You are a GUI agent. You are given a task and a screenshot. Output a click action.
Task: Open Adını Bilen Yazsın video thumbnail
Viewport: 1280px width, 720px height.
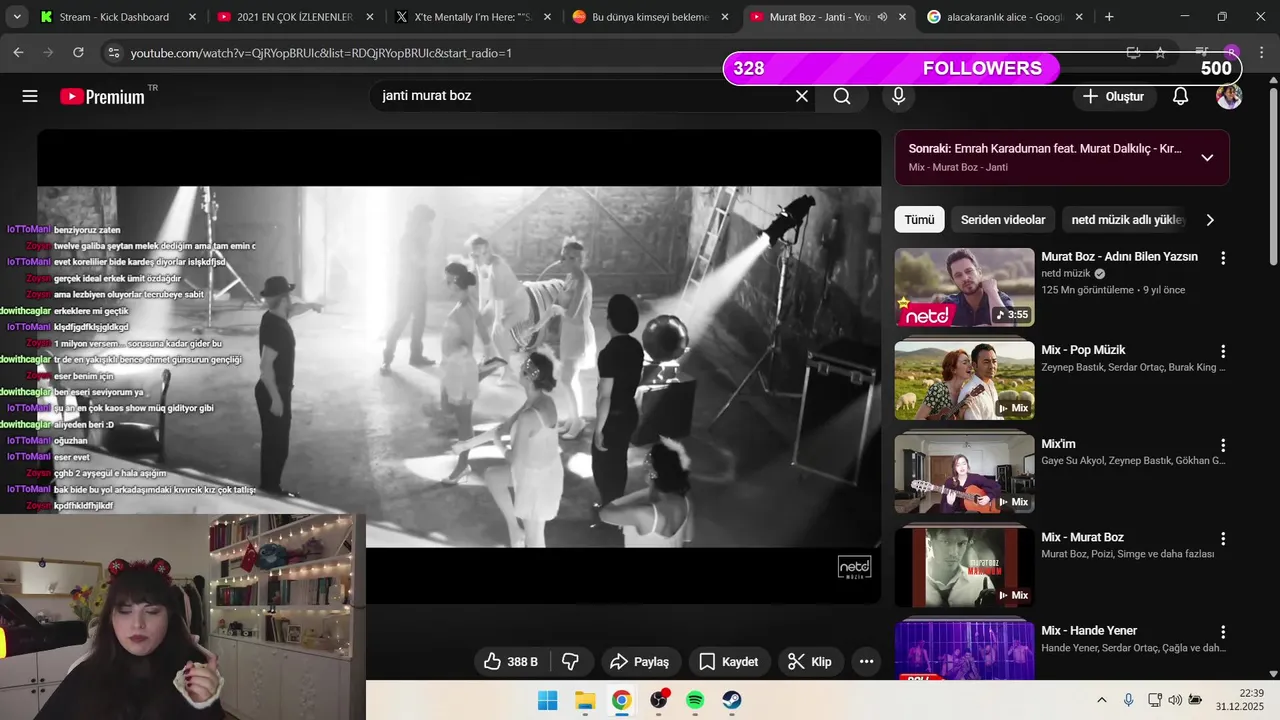pos(964,287)
